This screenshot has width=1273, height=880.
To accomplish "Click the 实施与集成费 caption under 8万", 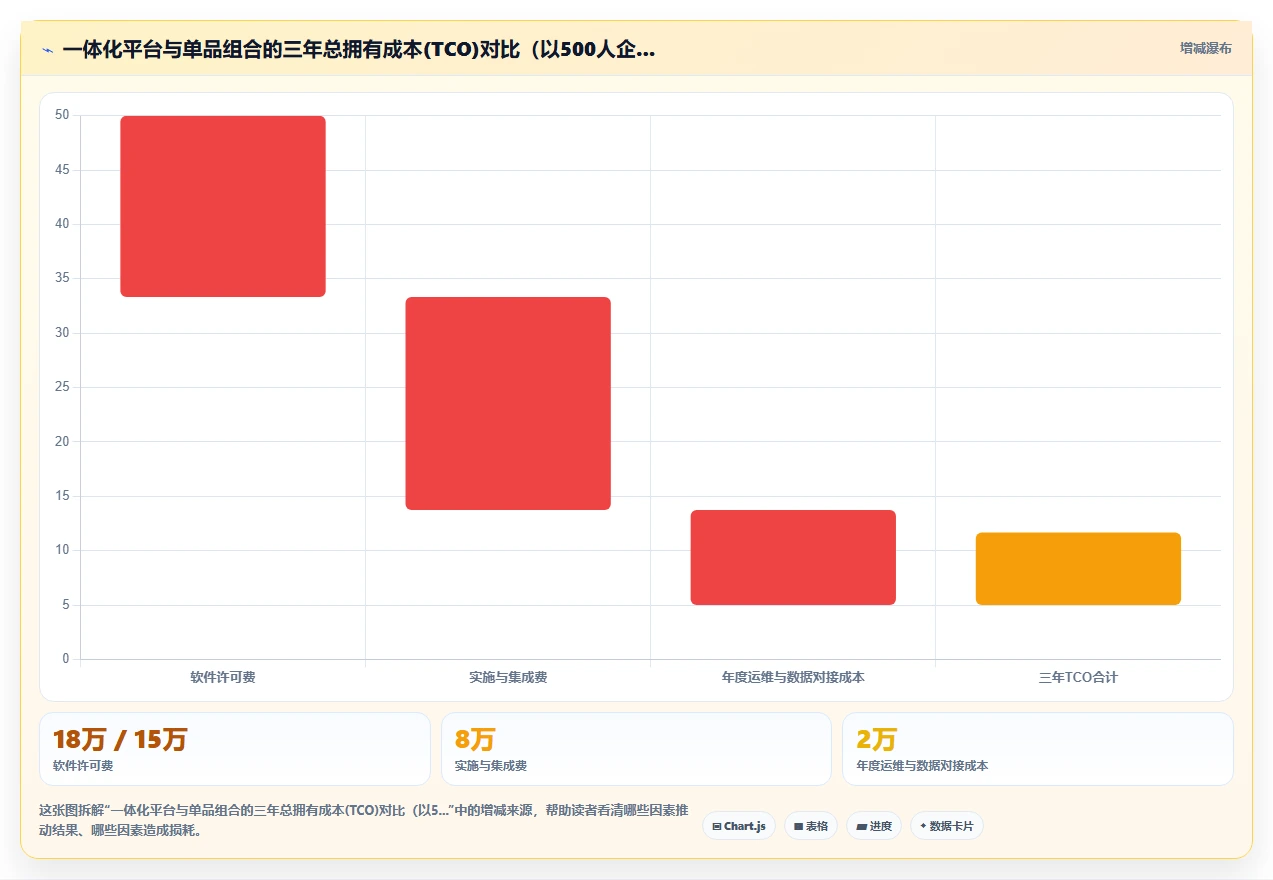I will [491, 766].
